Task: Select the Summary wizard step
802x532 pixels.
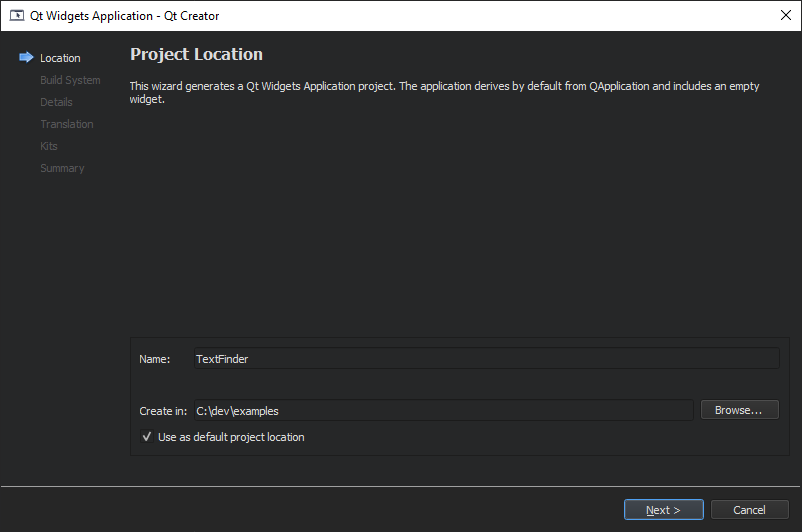Action: (62, 168)
